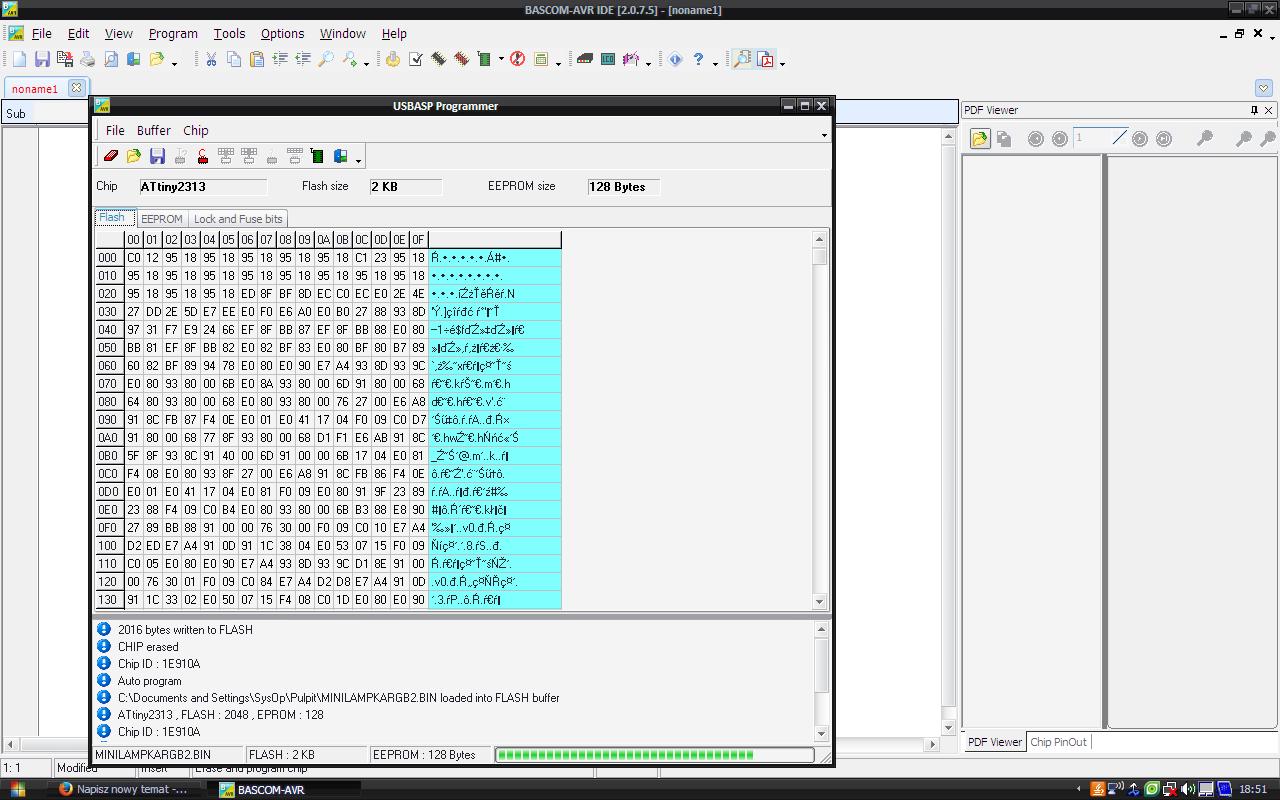Click the Paste clipboard icon
This screenshot has height=800, width=1280.
click(257, 60)
